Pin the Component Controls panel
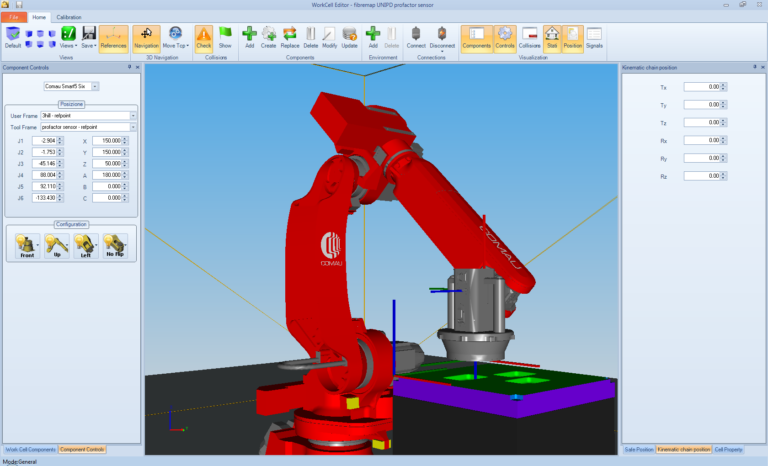The image size is (768, 466). point(130,67)
